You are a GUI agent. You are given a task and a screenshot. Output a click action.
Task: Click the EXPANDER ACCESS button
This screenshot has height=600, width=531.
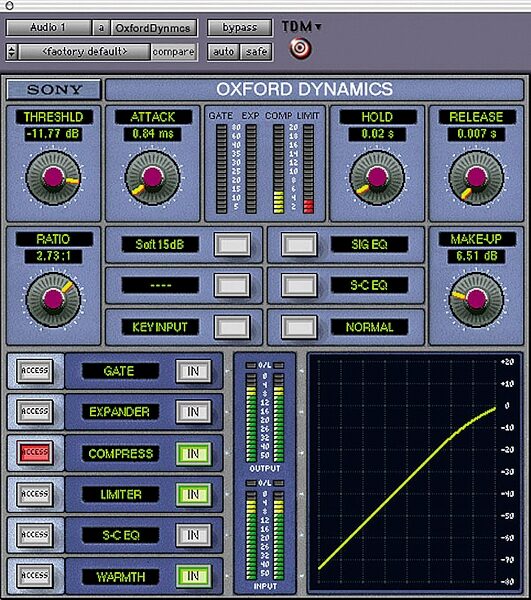click(x=35, y=411)
